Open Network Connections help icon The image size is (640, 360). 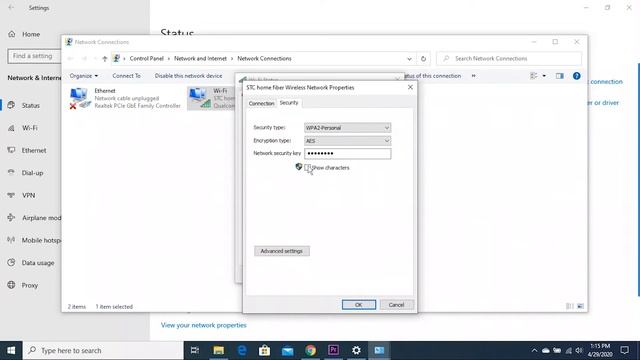pos(576,76)
